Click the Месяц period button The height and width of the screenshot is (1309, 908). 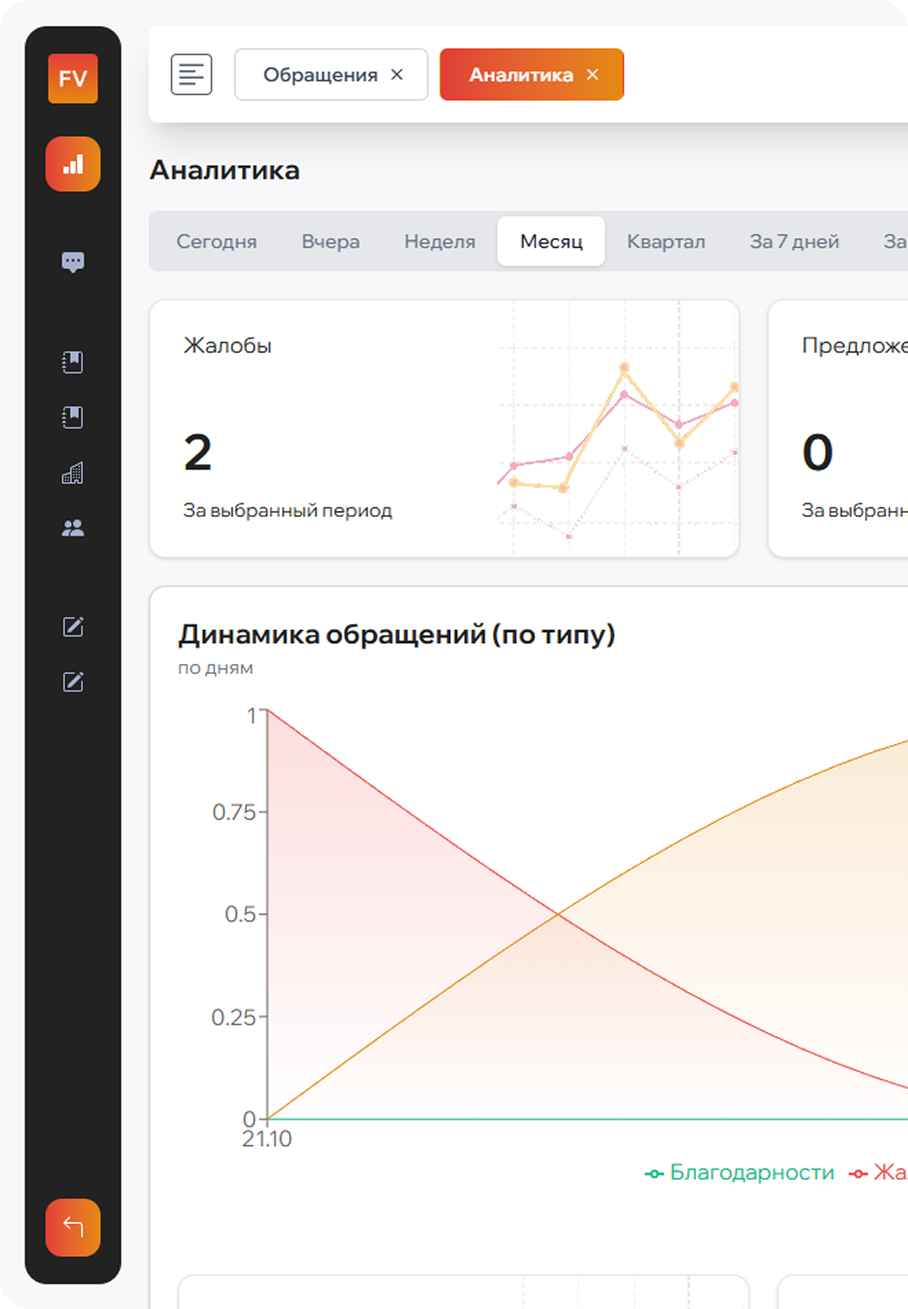coord(550,241)
